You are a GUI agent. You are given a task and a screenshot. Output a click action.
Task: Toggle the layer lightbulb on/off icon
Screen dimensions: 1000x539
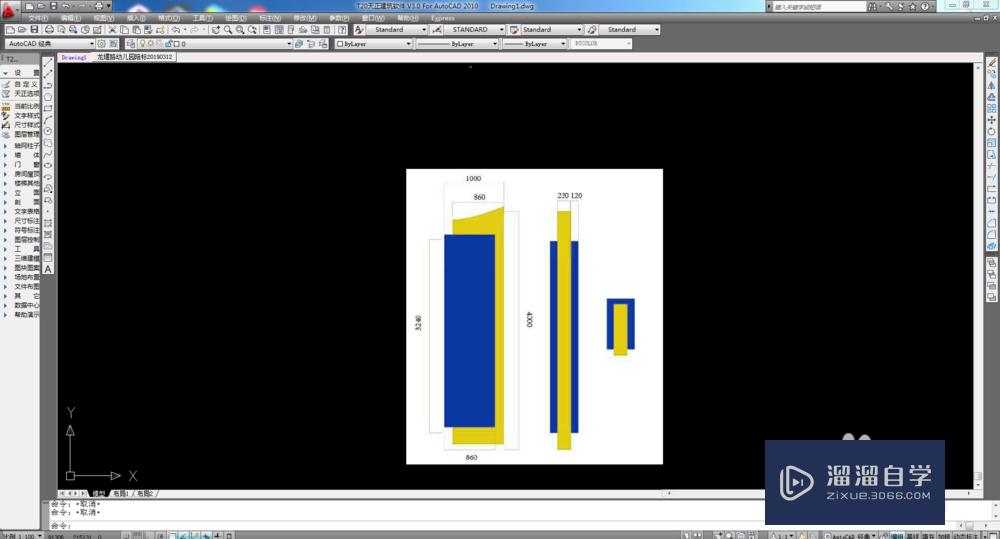tap(142, 44)
